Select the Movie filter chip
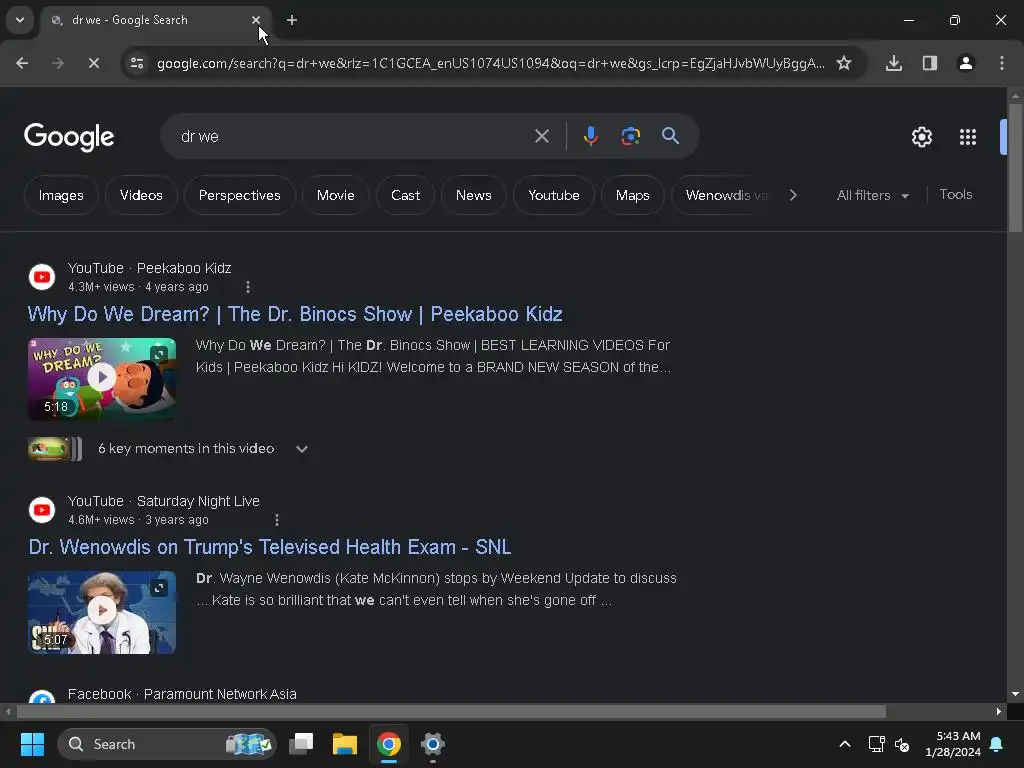The height and width of the screenshot is (768, 1024). [336, 195]
